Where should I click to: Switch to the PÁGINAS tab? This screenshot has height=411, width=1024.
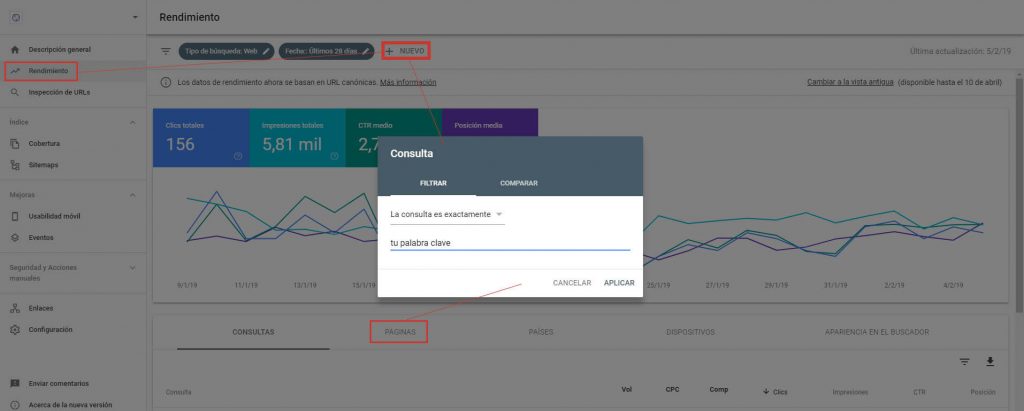pos(399,333)
